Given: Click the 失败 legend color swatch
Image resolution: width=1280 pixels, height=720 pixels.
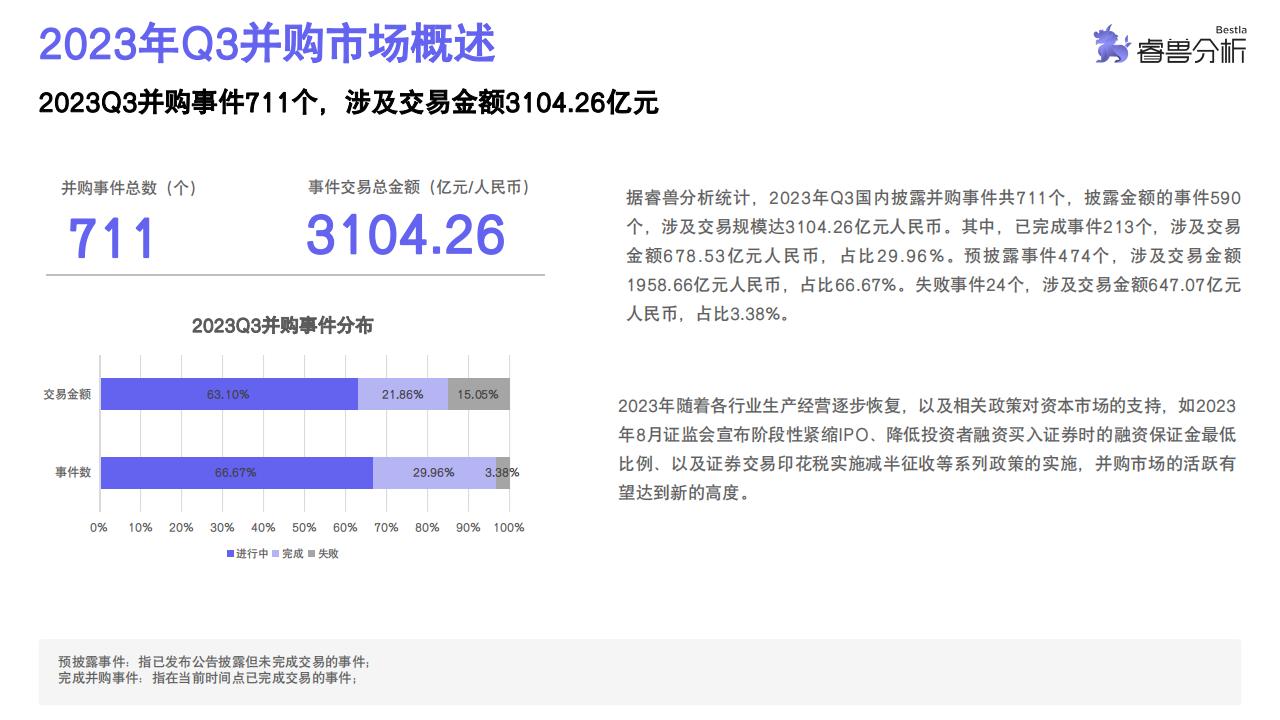Looking at the screenshot, I should point(311,554).
